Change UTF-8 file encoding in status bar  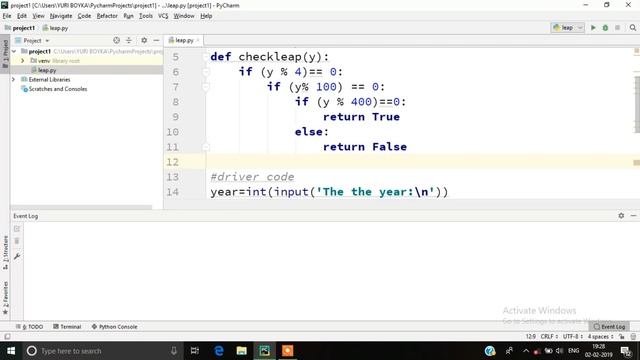tap(573, 337)
